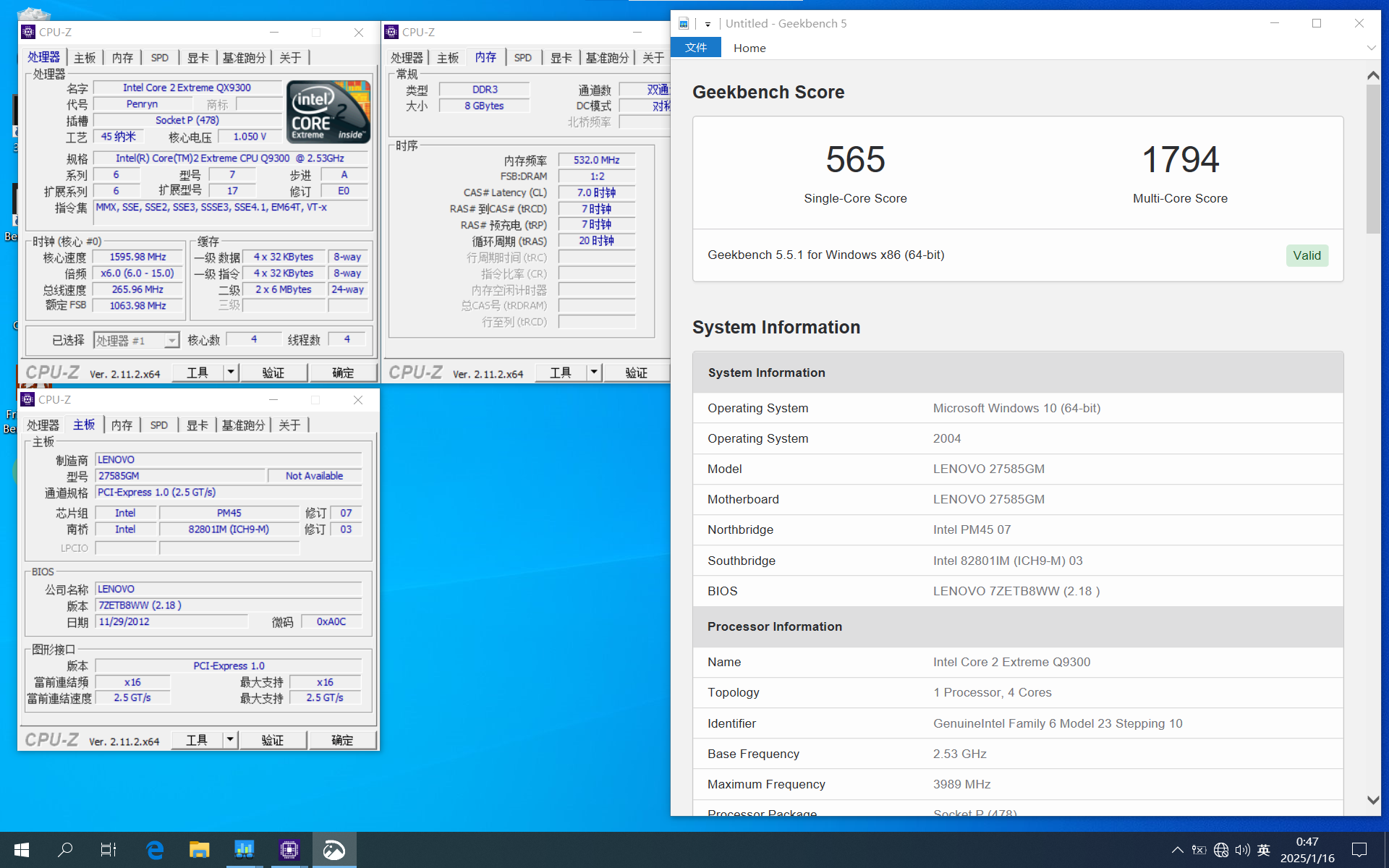Image resolution: width=1389 pixels, height=868 pixels.
Task: Show hidden system tray icons
Action: click(x=1177, y=850)
